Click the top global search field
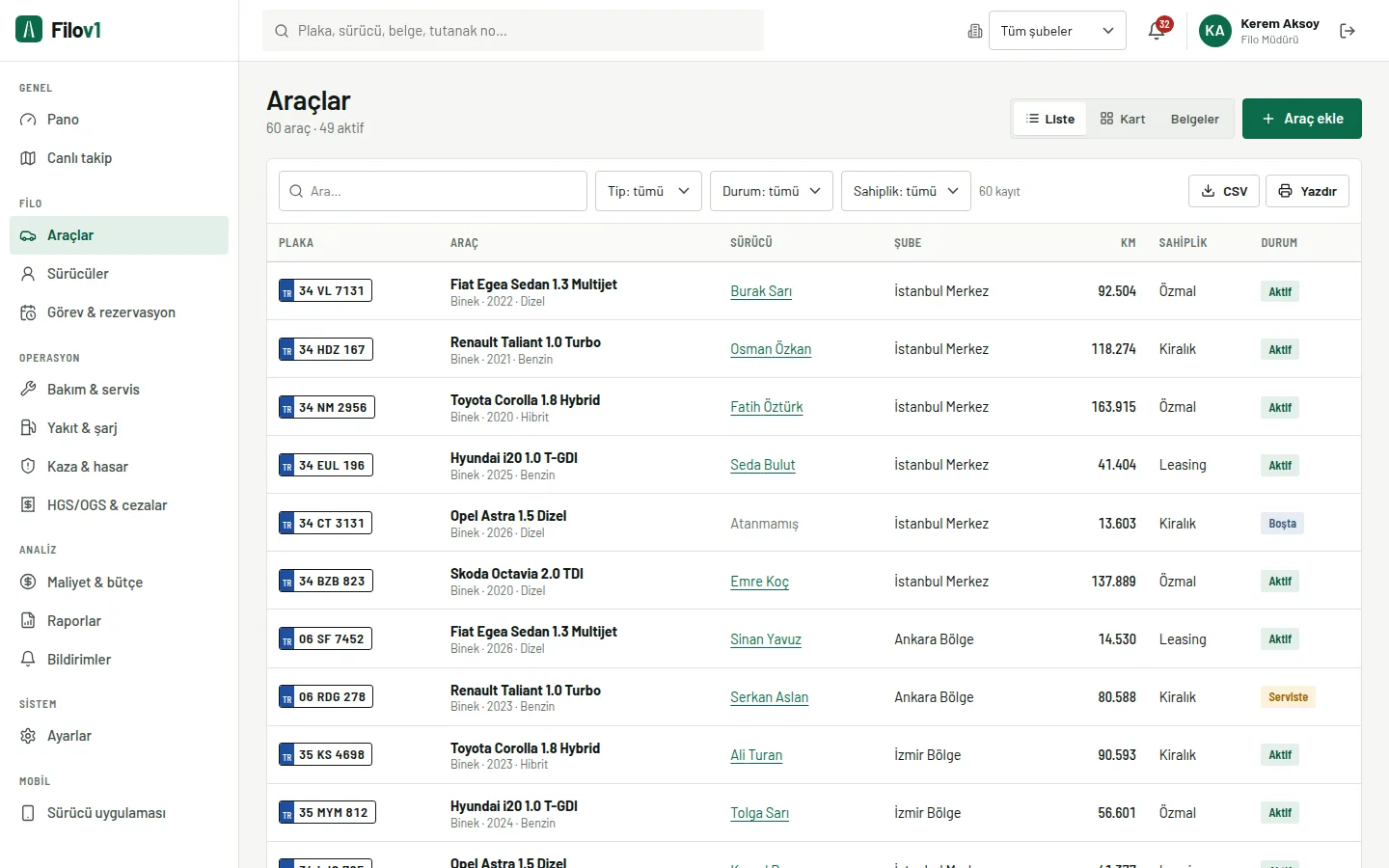1389x868 pixels. pyautogui.click(x=513, y=31)
